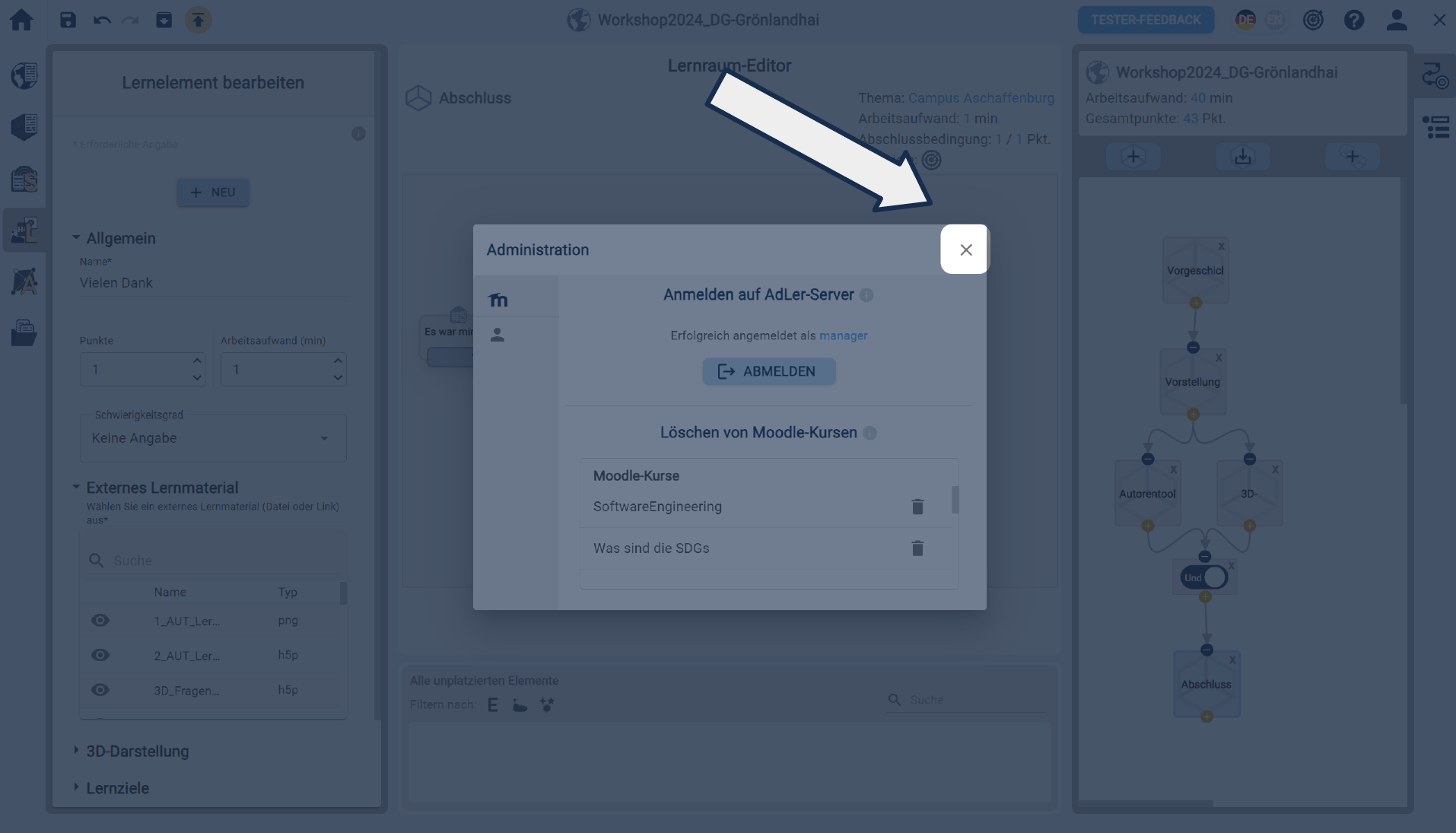Toggle preview eye for 2_AUT_Ler h5p
The image size is (1456, 833).
pyautogui.click(x=100, y=655)
